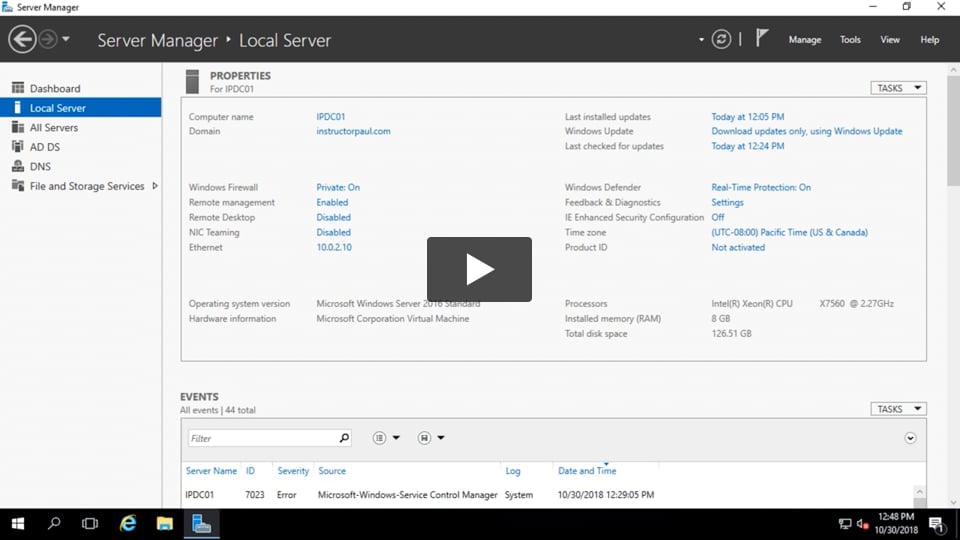Expand the Events section chevron
Image resolution: width=960 pixels, height=540 pixels.
[x=910, y=438]
